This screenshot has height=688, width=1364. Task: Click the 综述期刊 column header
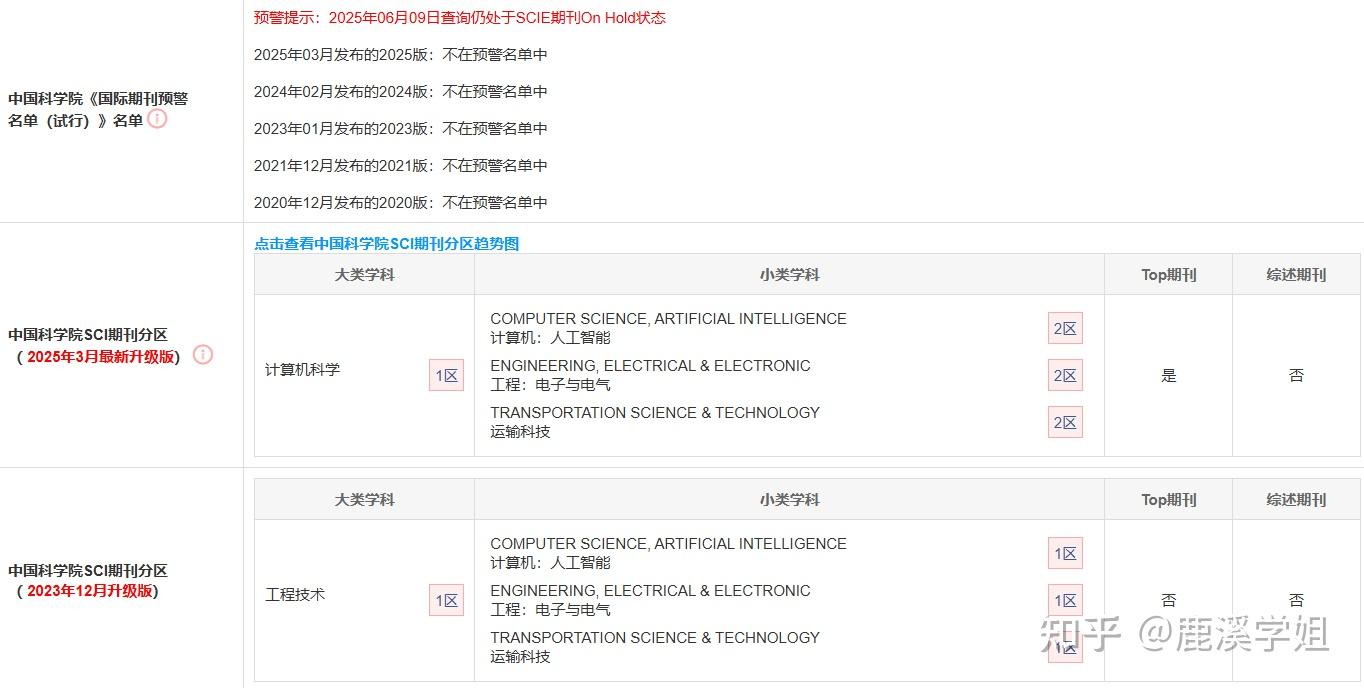(1296, 274)
